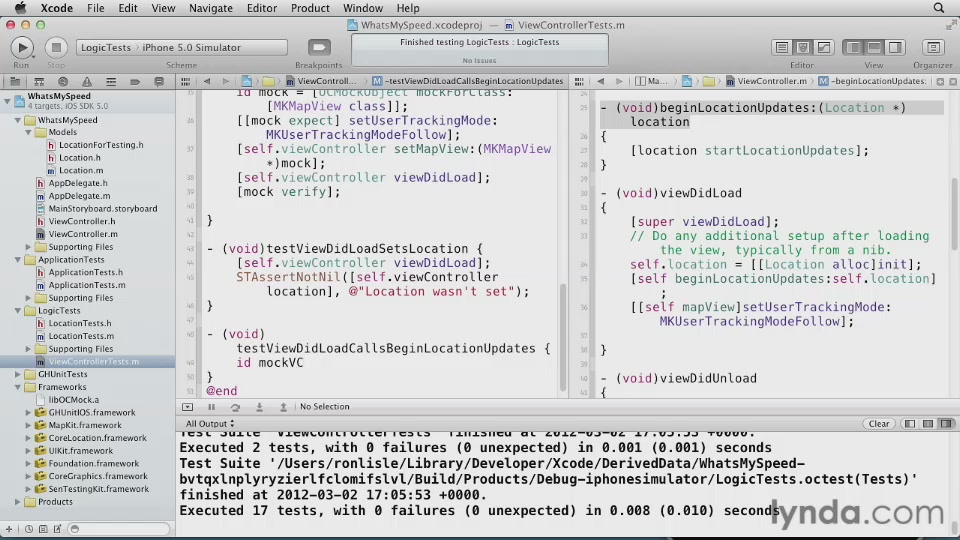This screenshot has height=540, width=960.
Task: Open LocationTests.m in navigator
Action: (x=81, y=336)
